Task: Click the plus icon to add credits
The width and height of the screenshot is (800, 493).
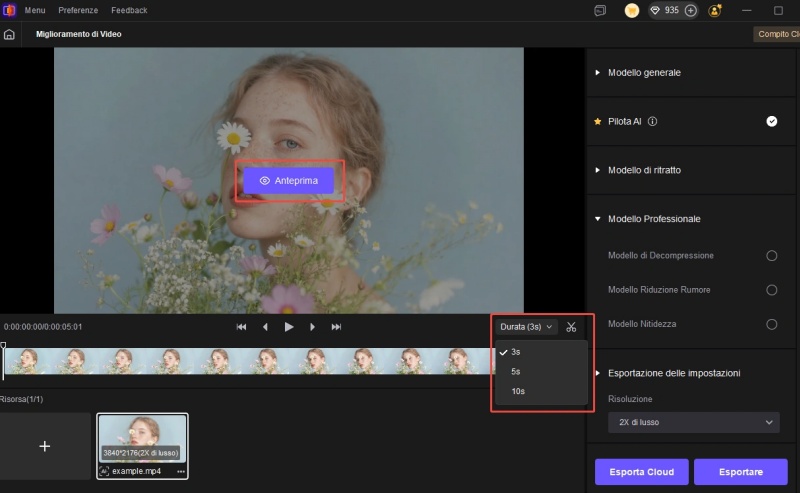Action: tap(690, 10)
